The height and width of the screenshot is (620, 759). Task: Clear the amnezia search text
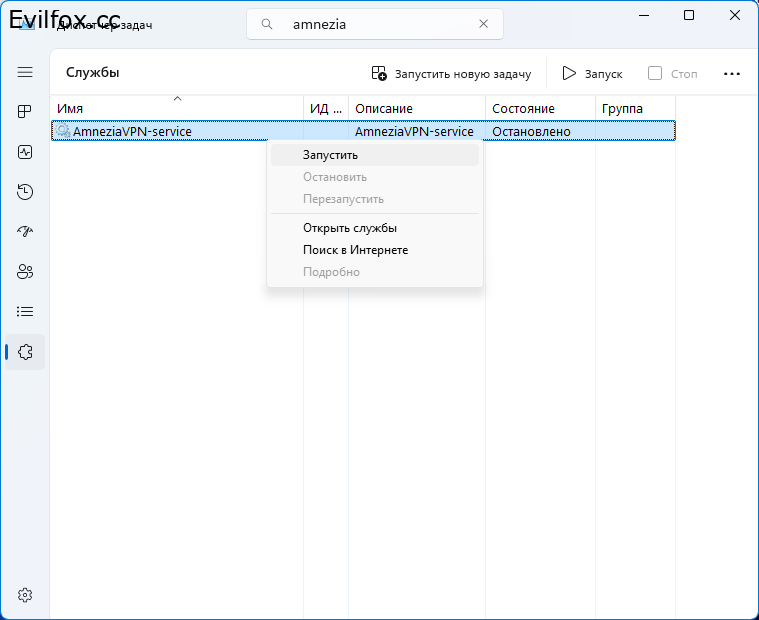484,25
